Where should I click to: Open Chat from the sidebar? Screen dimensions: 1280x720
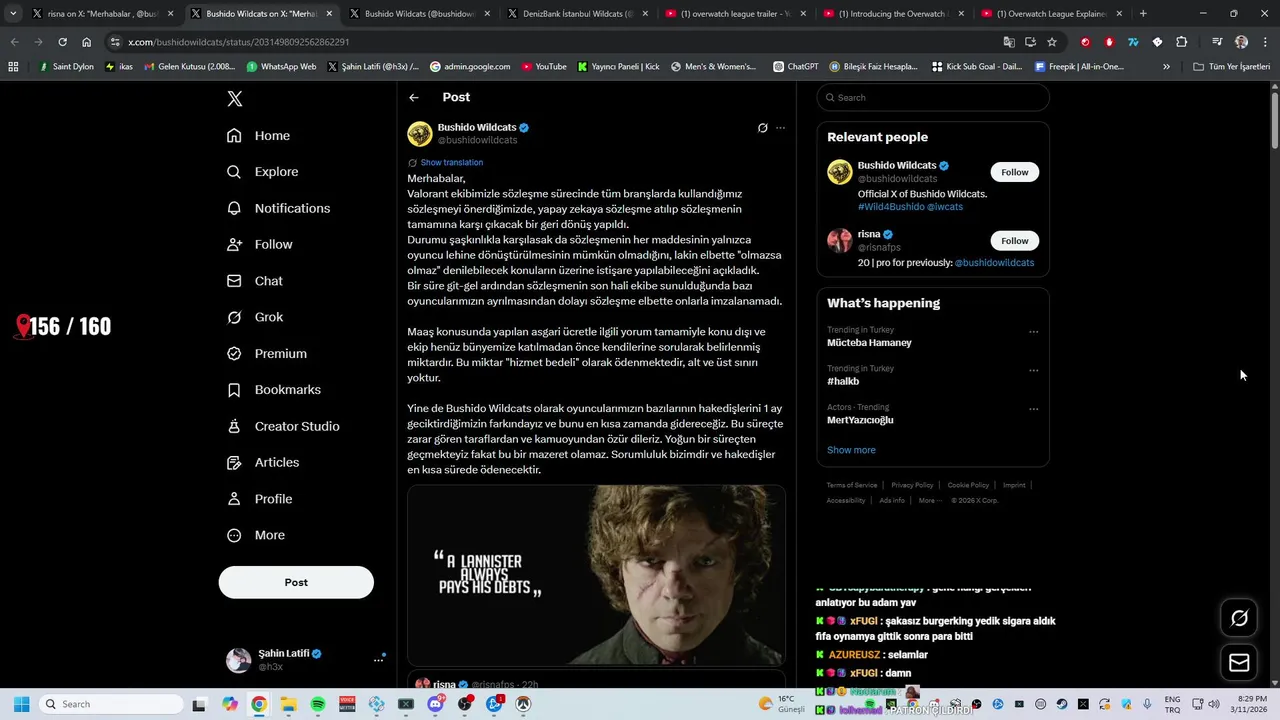pyautogui.click(x=255, y=281)
